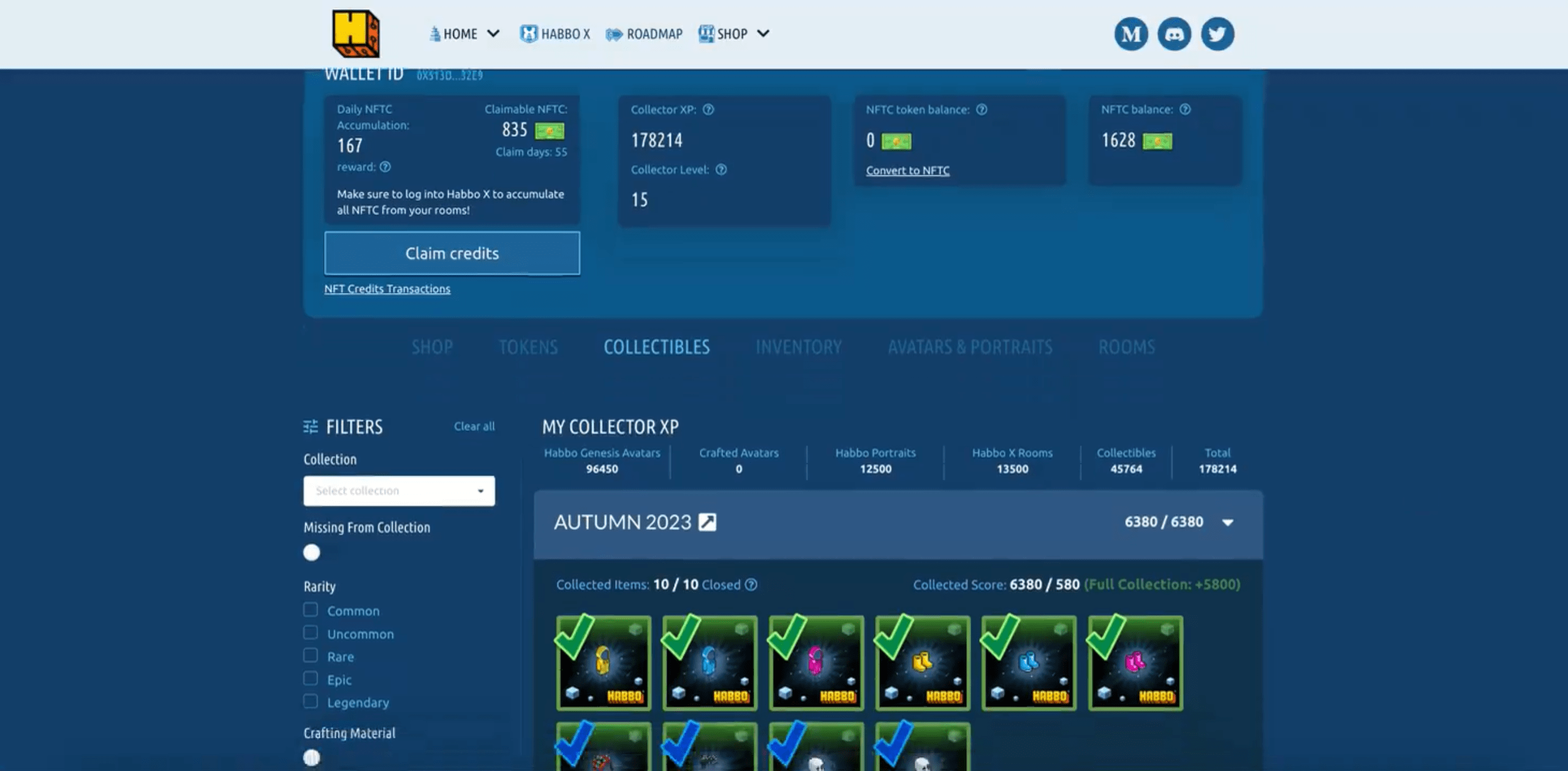Image resolution: width=1568 pixels, height=771 pixels.
Task: Click Collected Items Closed info icon
Action: [751, 585]
